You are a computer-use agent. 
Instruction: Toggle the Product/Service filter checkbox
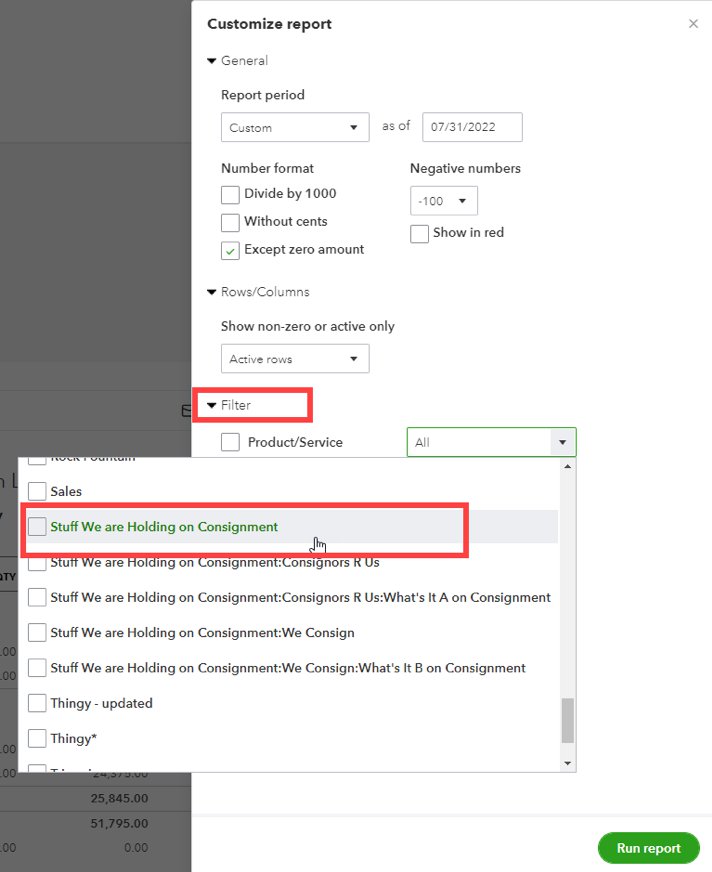click(231, 442)
